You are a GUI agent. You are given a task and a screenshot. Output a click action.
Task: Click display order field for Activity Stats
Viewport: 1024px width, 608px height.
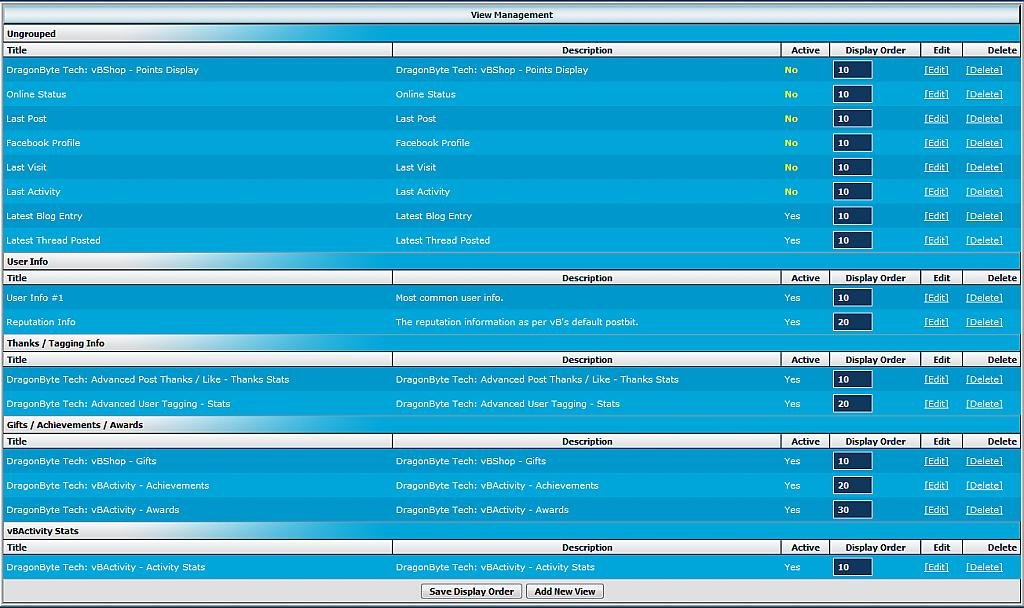pos(852,567)
